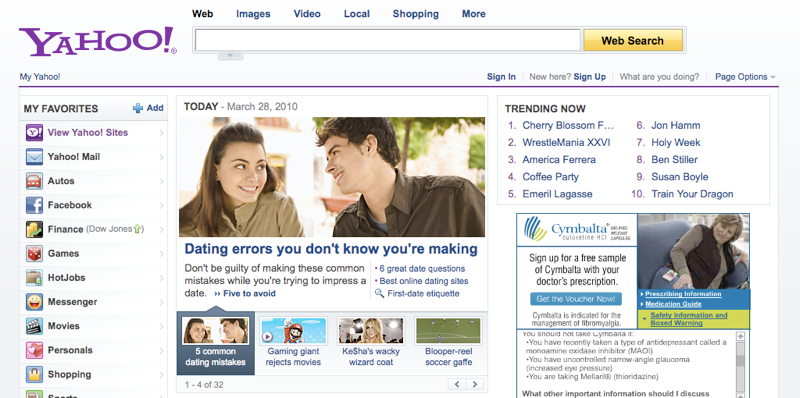Click the magnifier icon before First-date etiquette
Image resolution: width=800 pixels, height=398 pixels.
[379, 293]
